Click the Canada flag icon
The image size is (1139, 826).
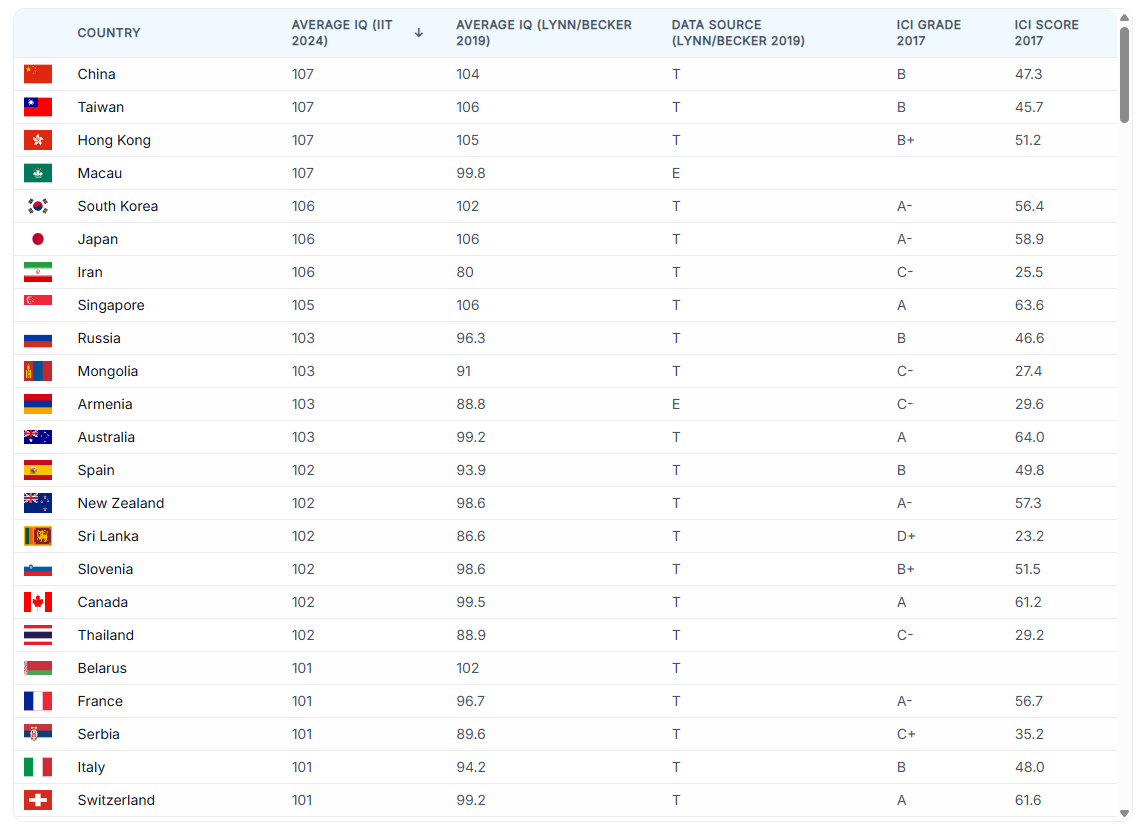[x=38, y=602]
